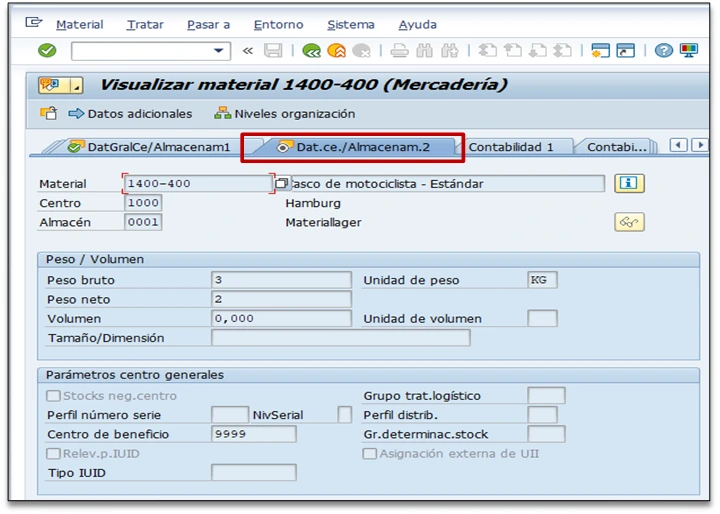Toggle Relev.p.IUID checkbox
720x514 pixels.
53,453
